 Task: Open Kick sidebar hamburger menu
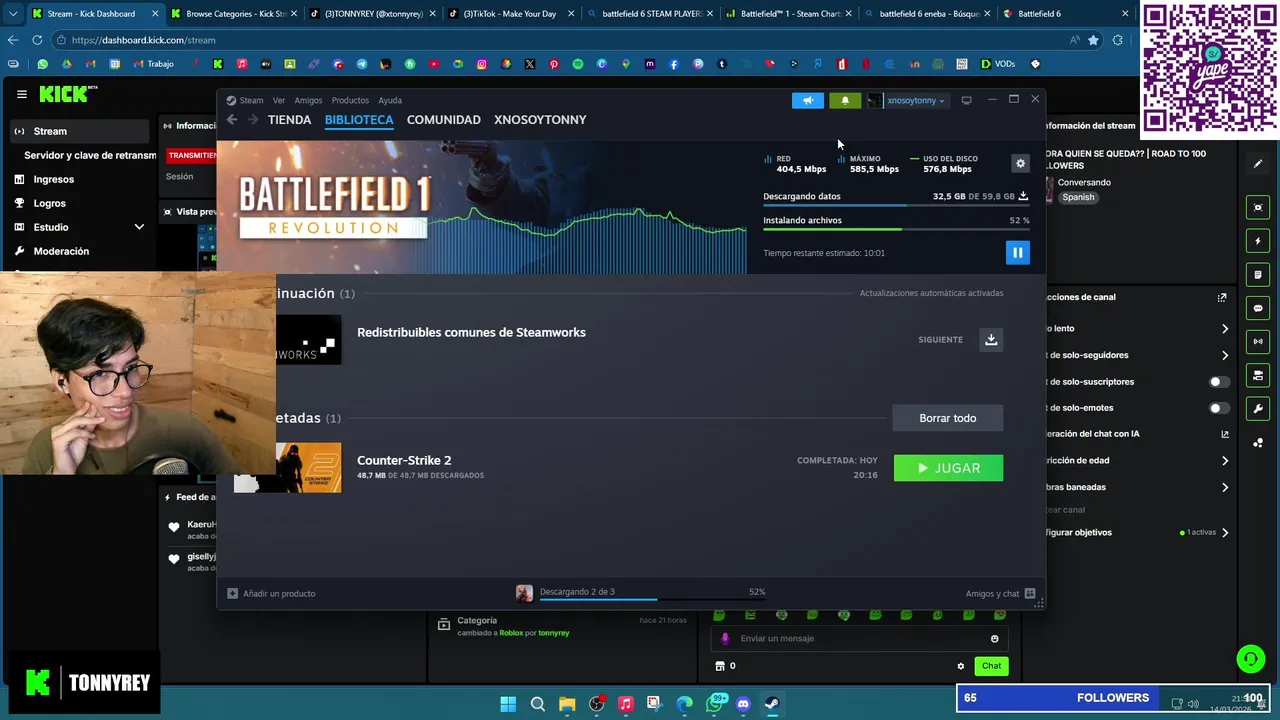(21, 94)
